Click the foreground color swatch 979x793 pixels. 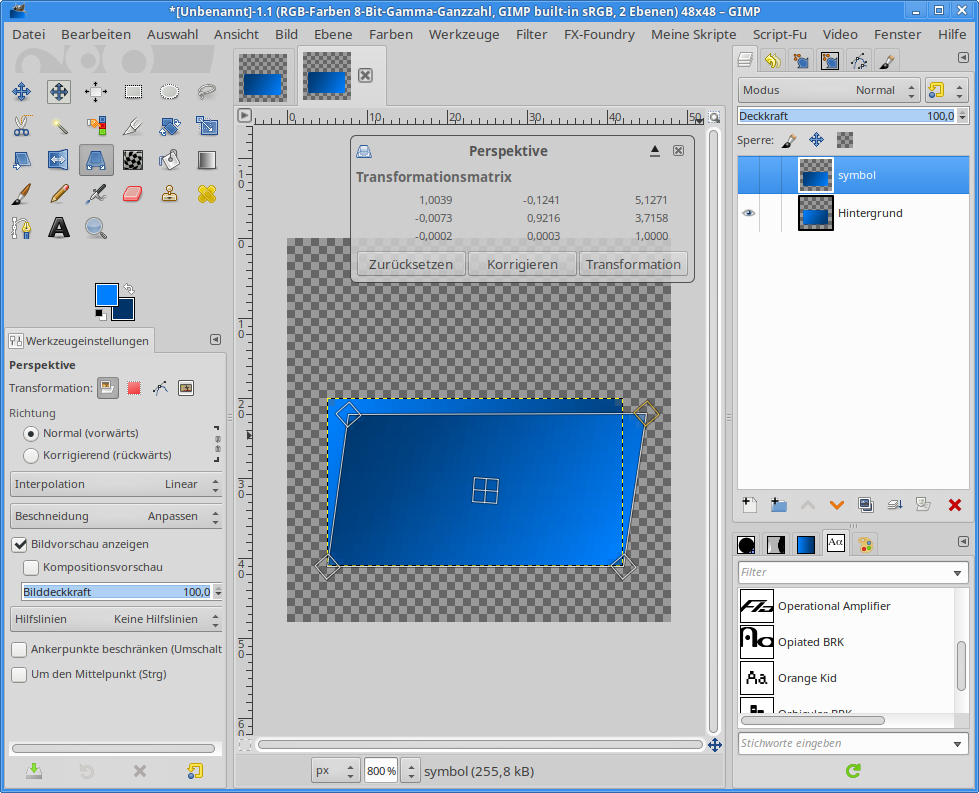106,295
